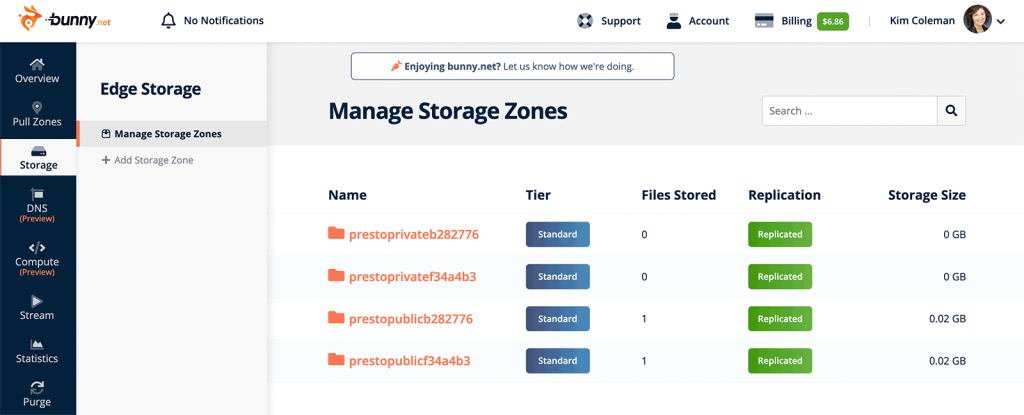Image resolution: width=1024 pixels, height=415 pixels.
Task: Click folder icon for prestoprivateb282776
Action: coord(336,233)
